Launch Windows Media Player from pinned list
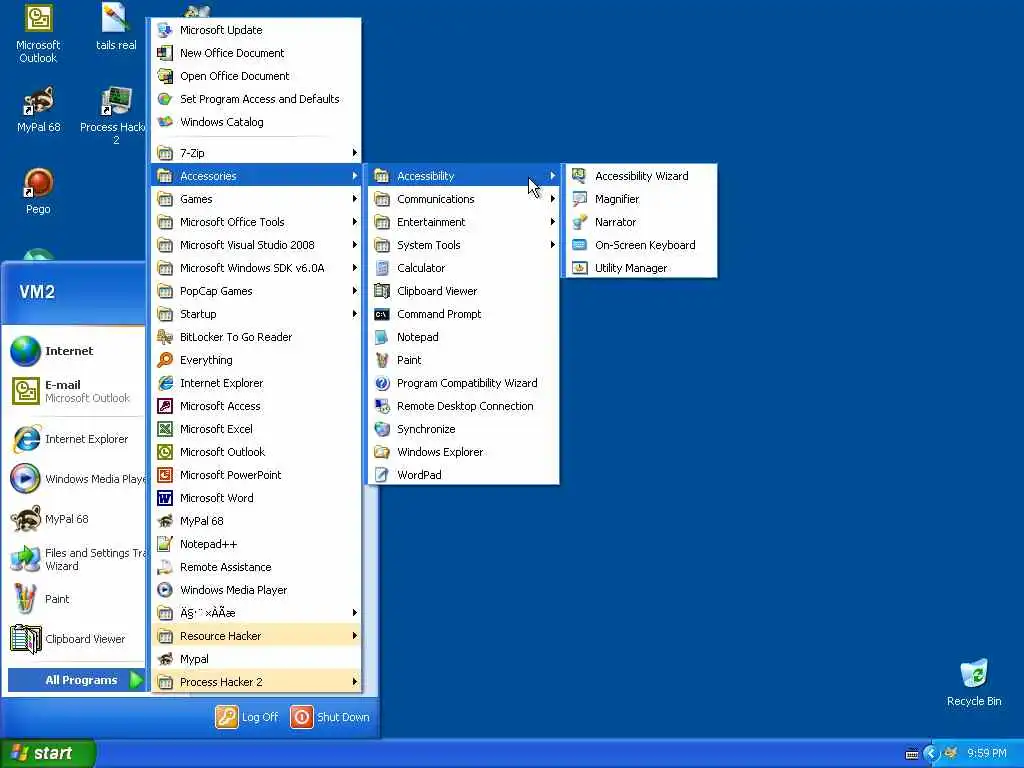Viewport: 1024px width, 768px height. point(77,479)
